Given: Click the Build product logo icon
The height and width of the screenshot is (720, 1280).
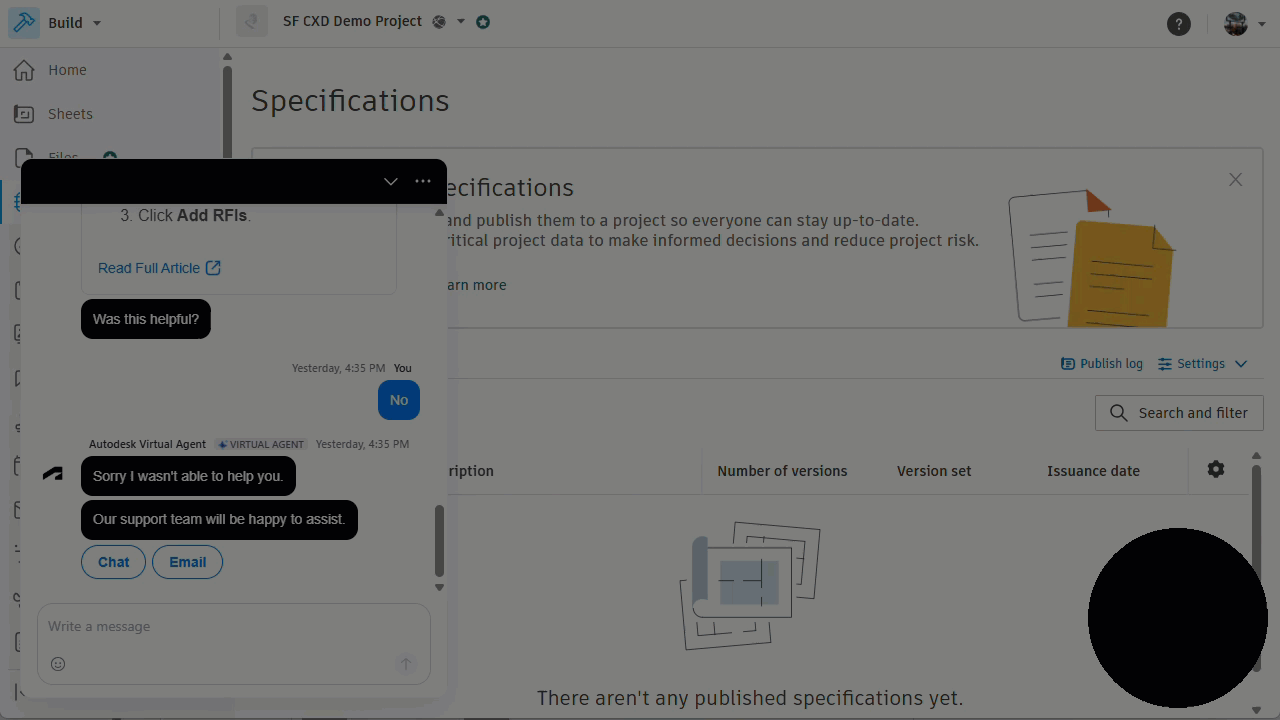Looking at the screenshot, I should tap(24, 22).
